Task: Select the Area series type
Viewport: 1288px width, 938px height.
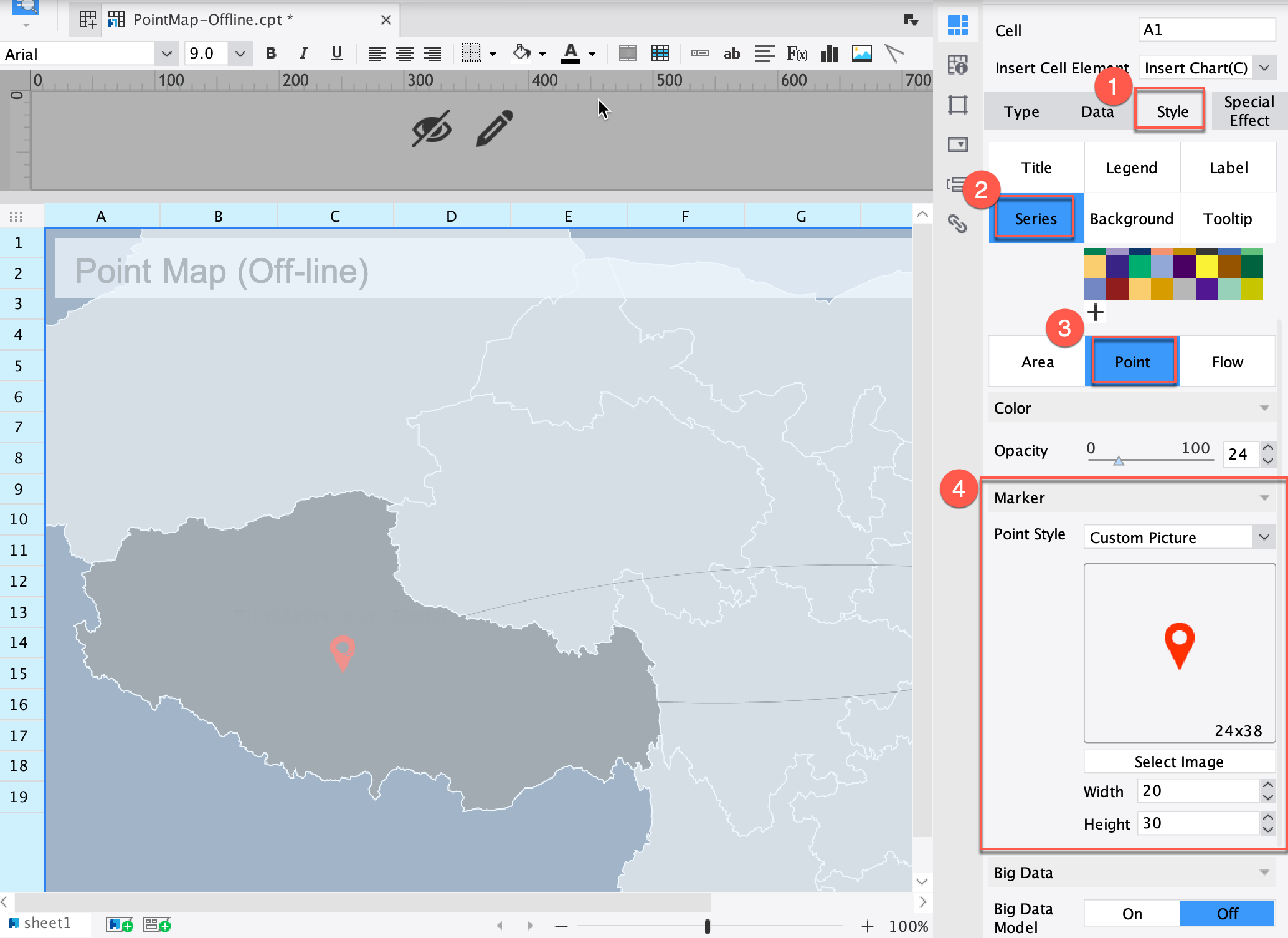Action: coord(1037,362)
